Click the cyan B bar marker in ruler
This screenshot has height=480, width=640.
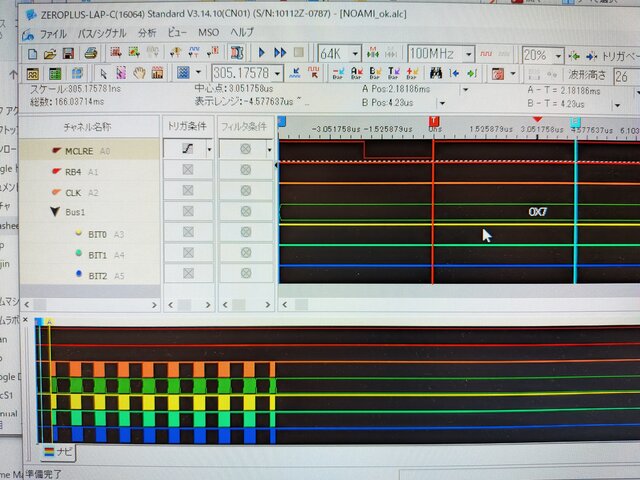click(x=575, y=122)
